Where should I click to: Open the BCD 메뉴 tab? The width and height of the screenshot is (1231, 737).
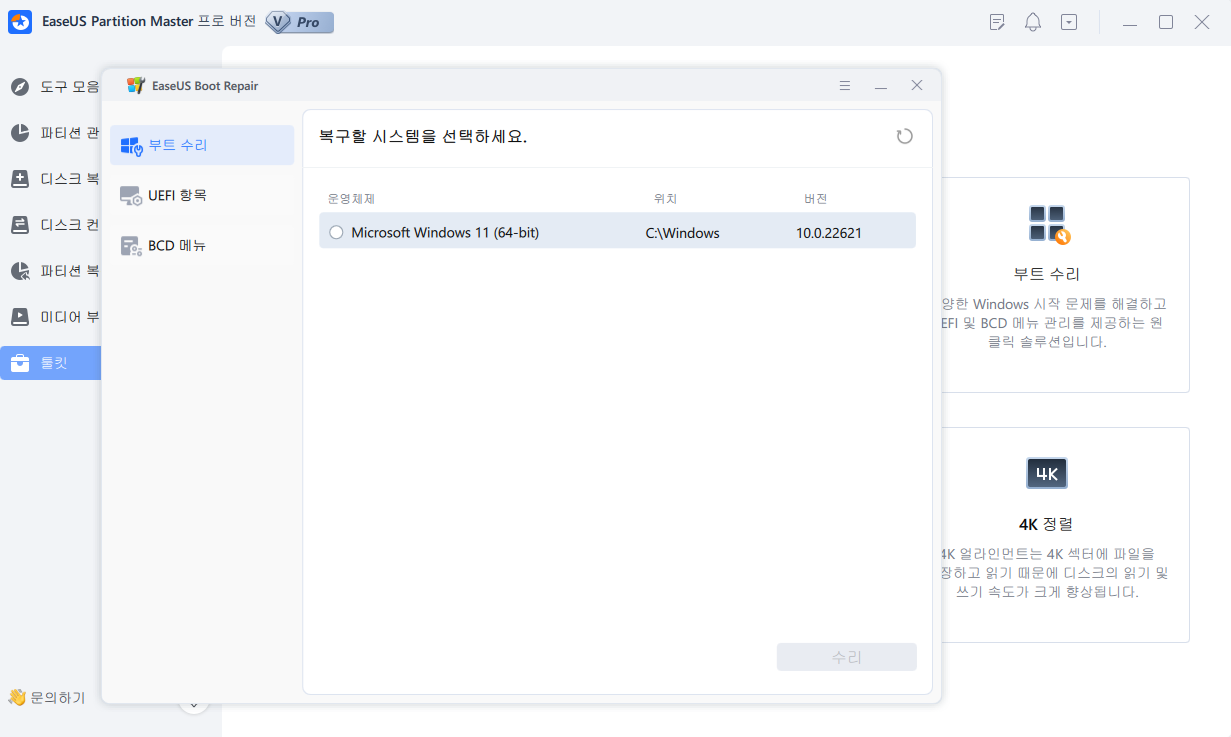[x=202, y=245]
